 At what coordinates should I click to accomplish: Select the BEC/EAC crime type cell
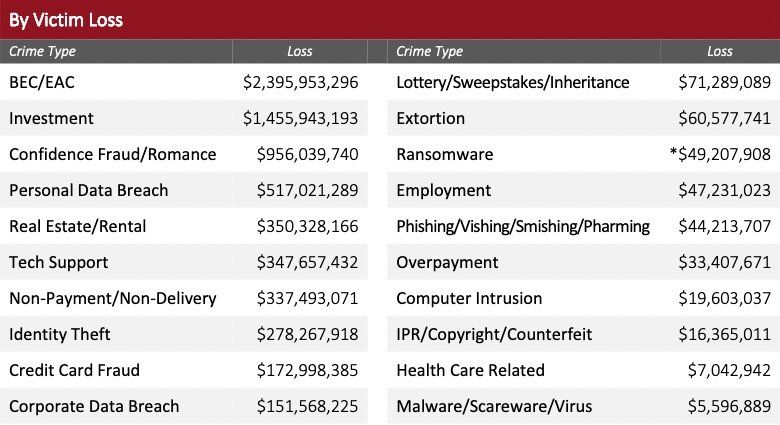click(x=41, y=82)
